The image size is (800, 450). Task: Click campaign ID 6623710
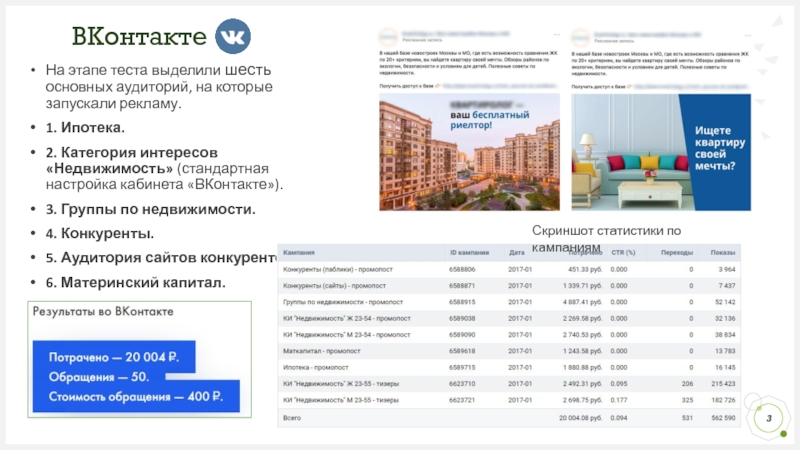[462, 384]
